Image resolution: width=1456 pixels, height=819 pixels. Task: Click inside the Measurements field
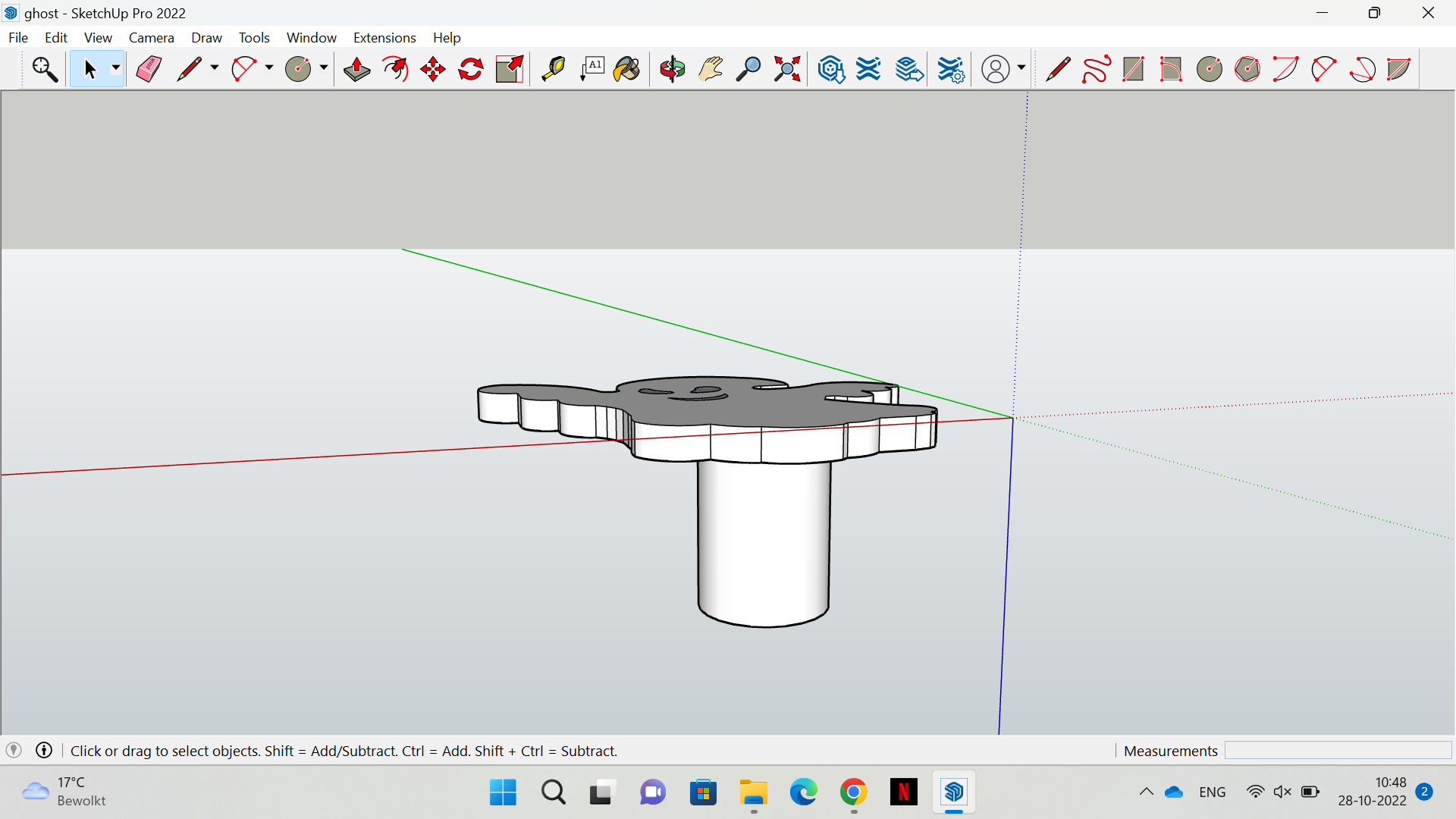pos(1338,750)
